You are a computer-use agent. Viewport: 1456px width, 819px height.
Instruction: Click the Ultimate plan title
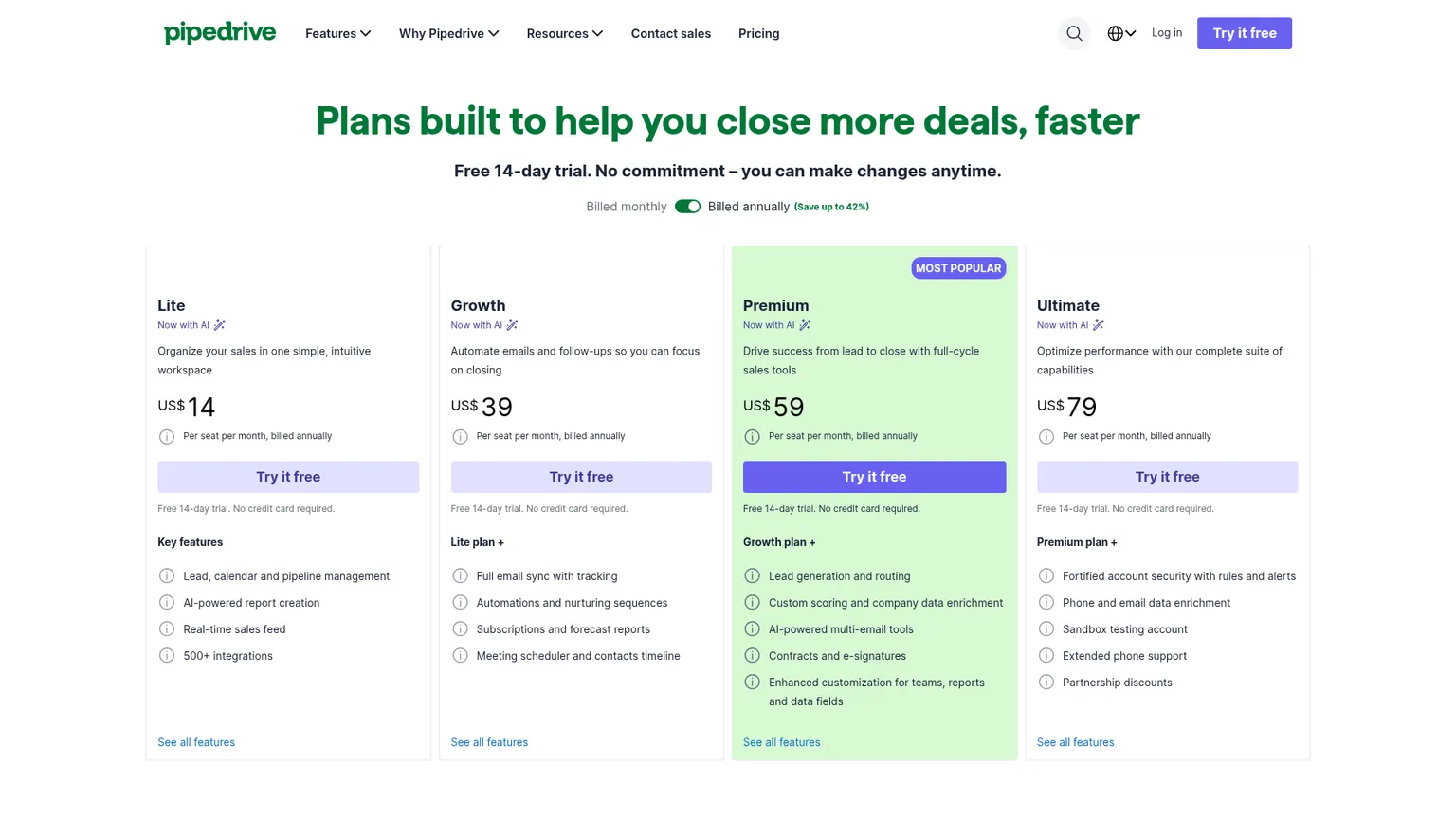click(1068, 305)
